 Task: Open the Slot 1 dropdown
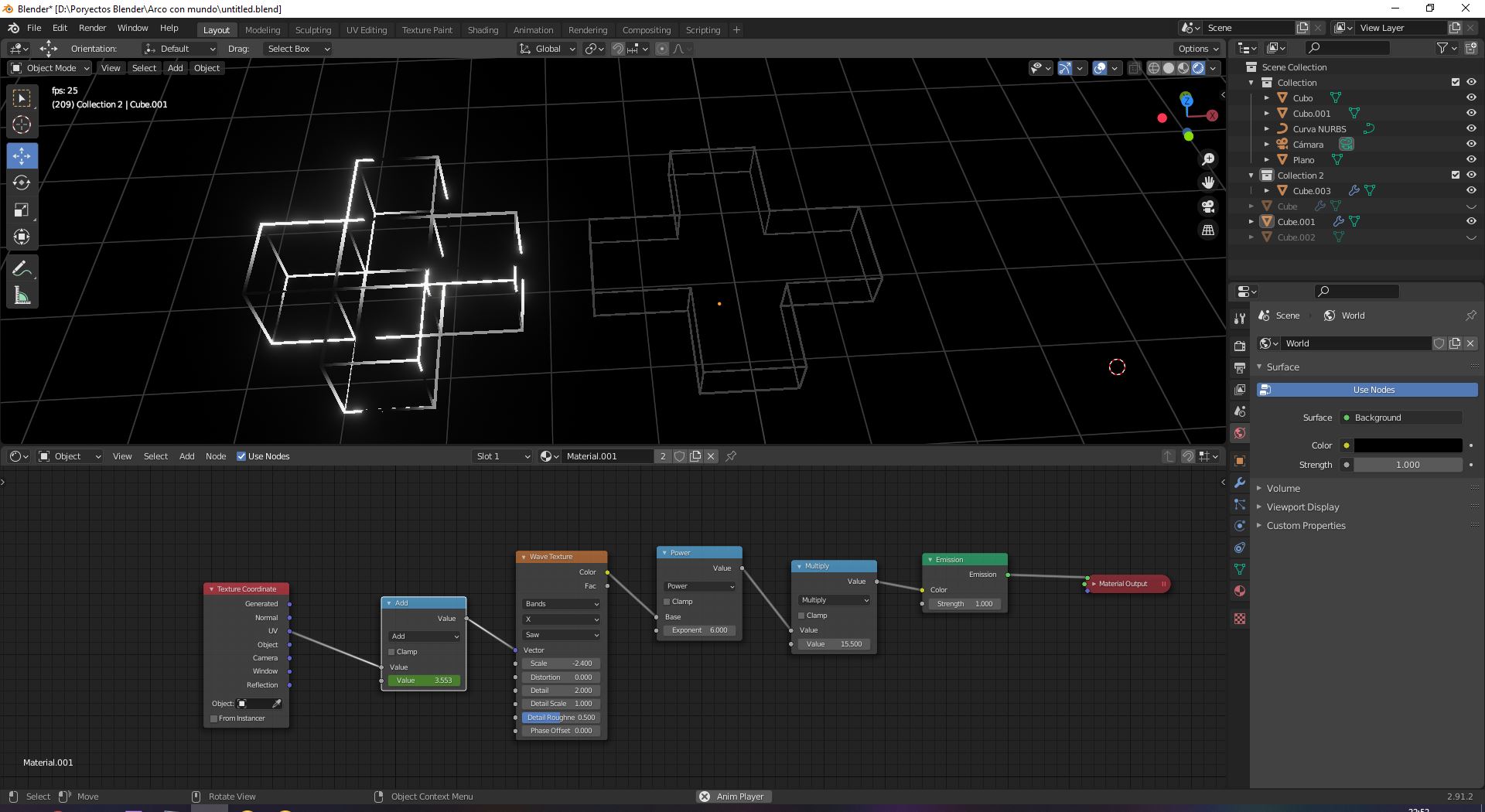point(503,456)
